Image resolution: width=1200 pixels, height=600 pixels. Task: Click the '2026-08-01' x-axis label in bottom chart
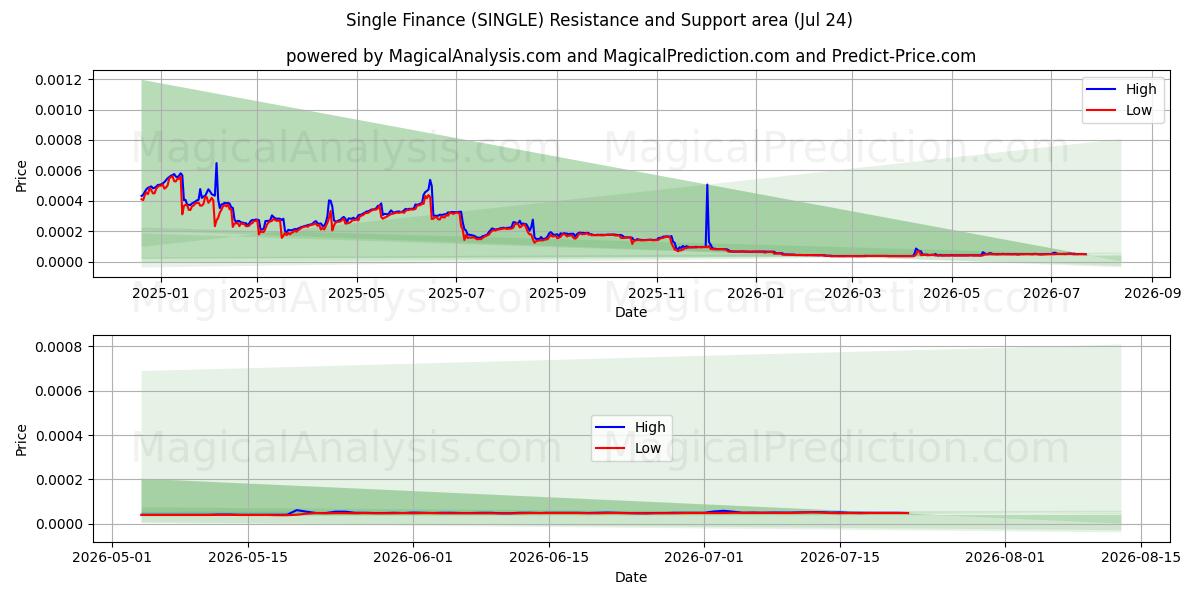point(1005,559)
